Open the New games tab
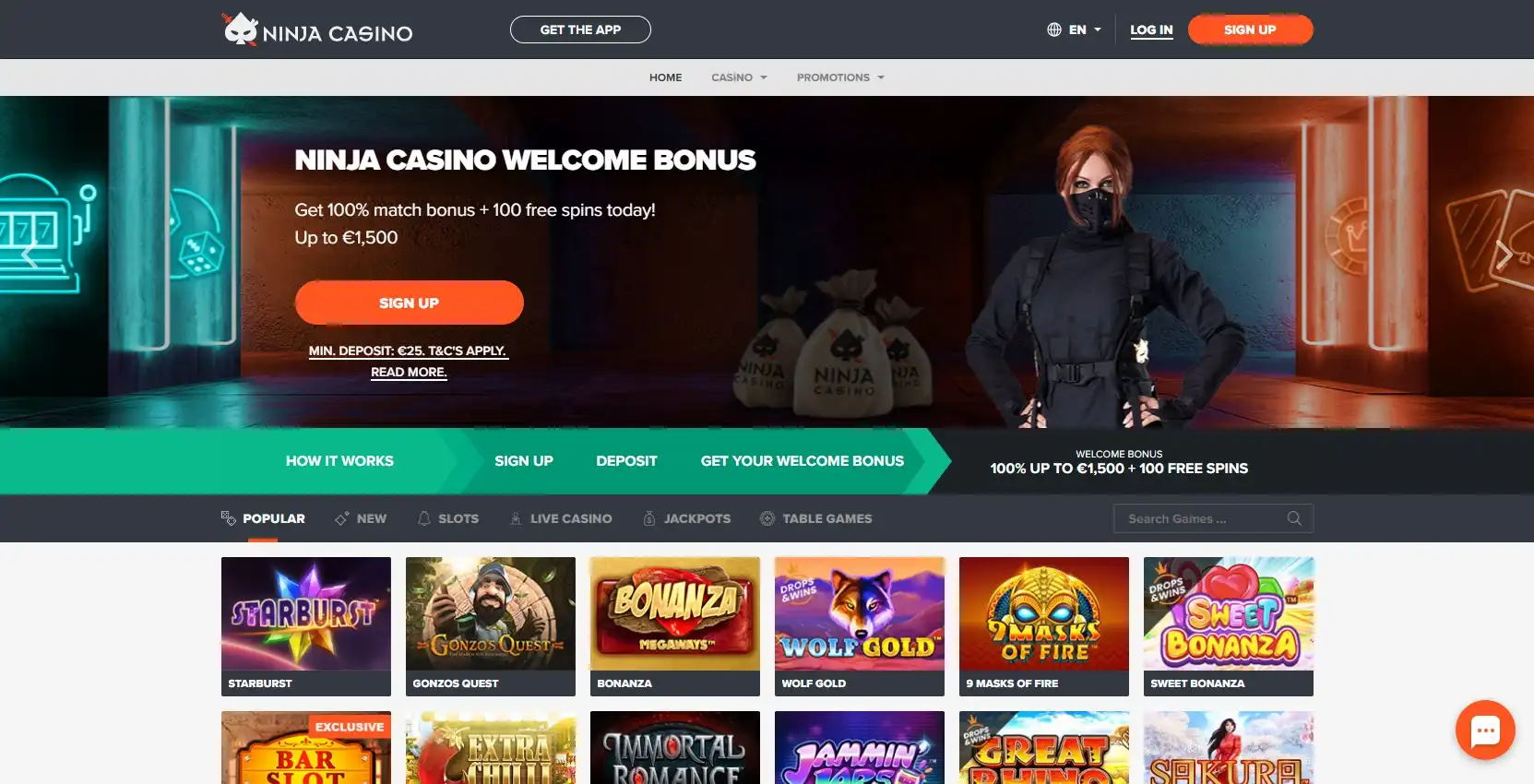 [361, 518]
